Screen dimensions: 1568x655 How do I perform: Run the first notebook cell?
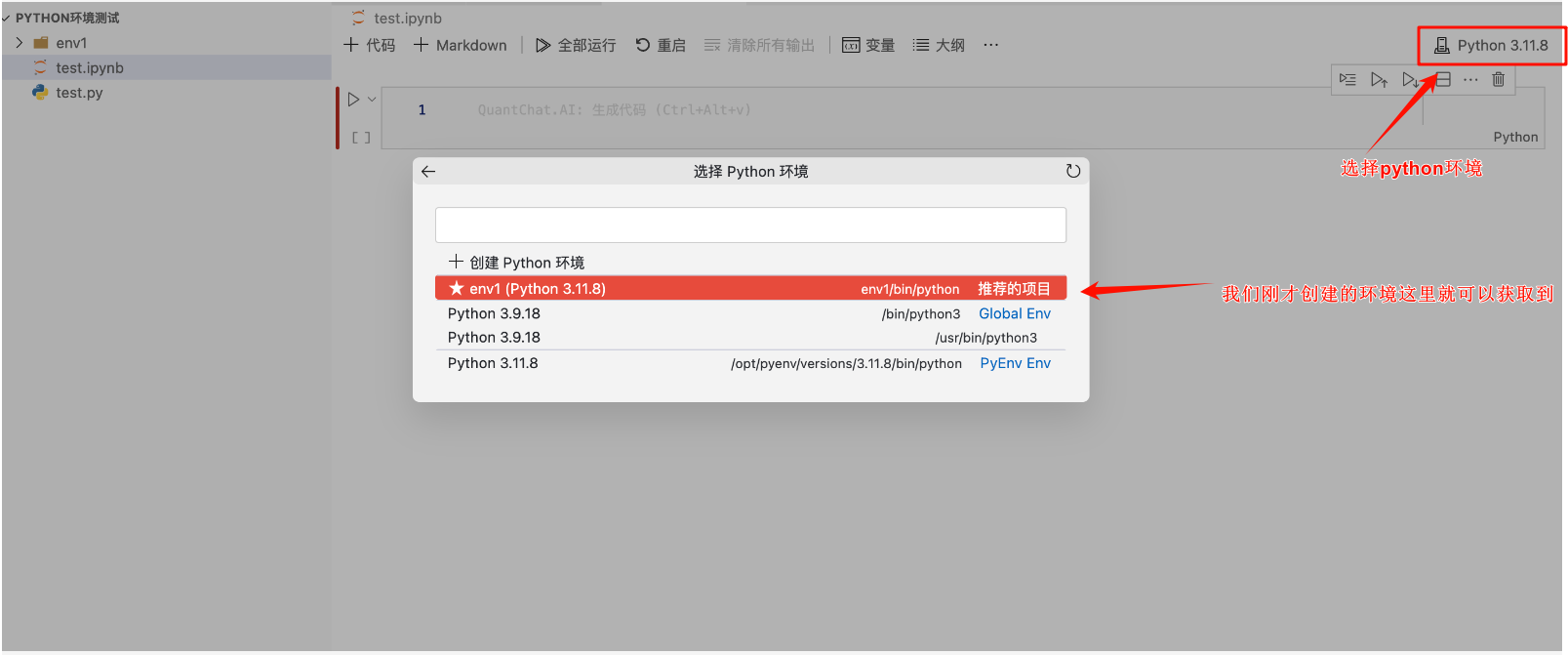coord(353,100)
